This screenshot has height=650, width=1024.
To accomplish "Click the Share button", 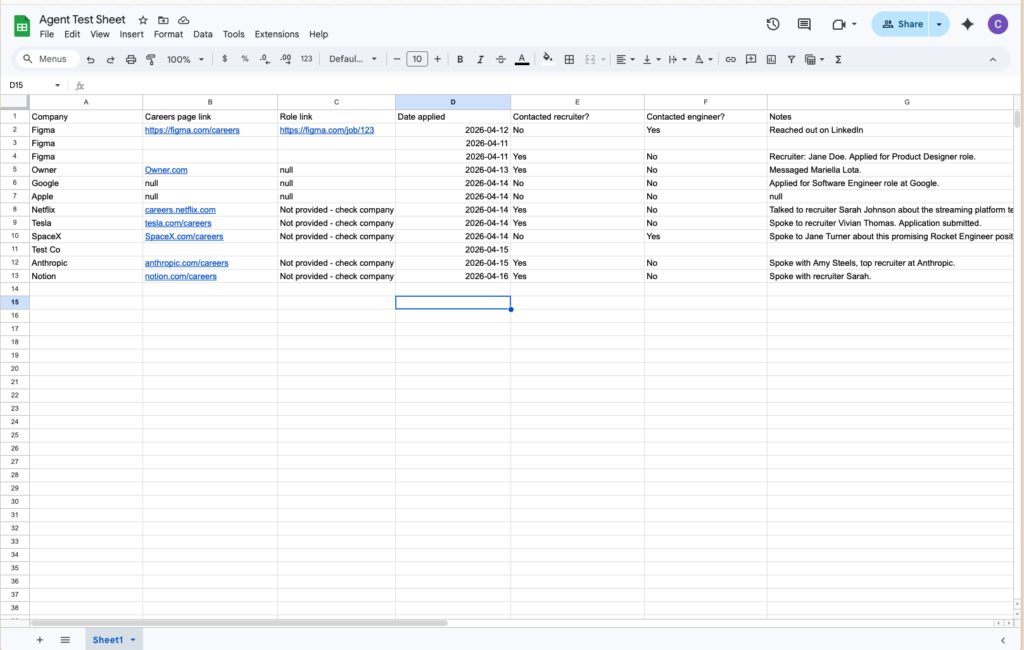I will point(902,24).
